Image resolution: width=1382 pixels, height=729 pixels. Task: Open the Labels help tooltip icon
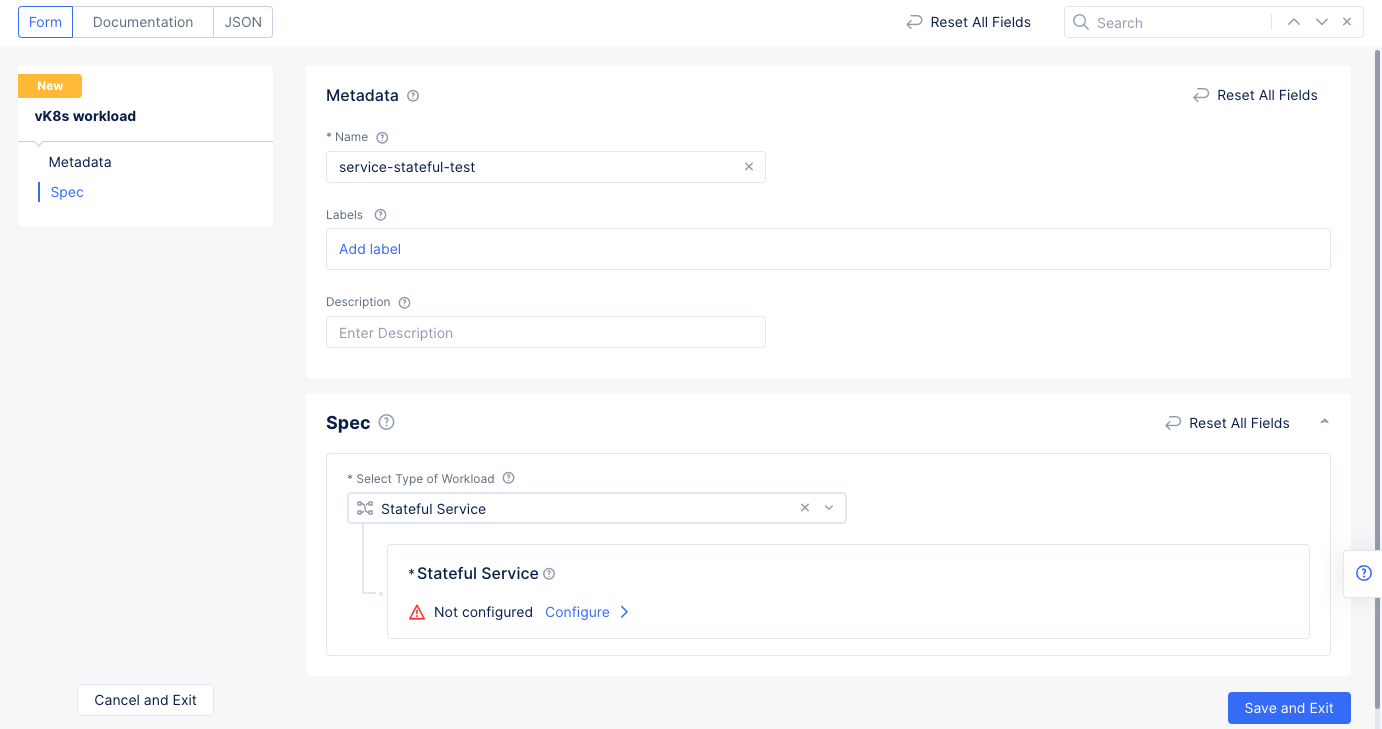click(380, 214)
